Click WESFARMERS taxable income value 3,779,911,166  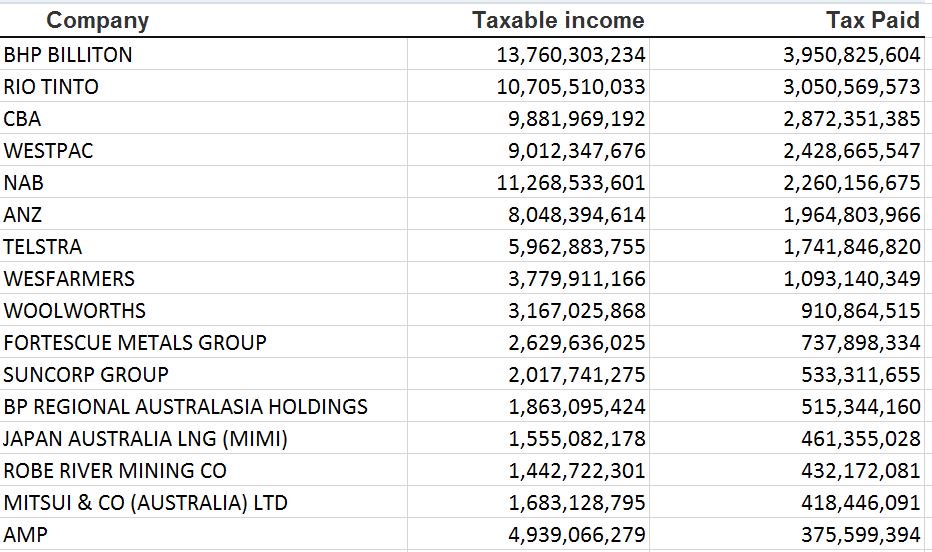(577, 279)
